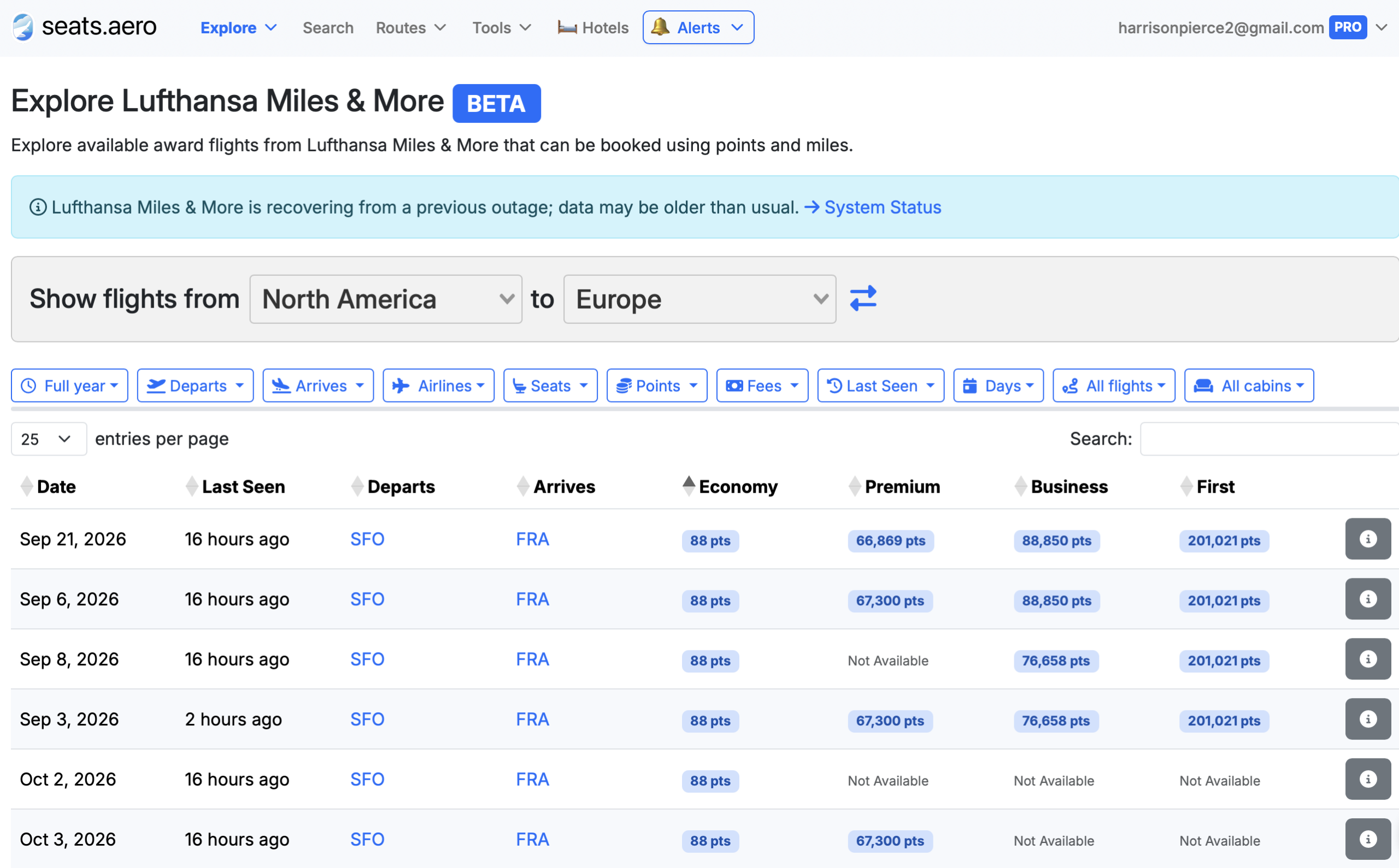Screen dimensions: 1399x868
Task: Open the Routes menu
Action: (x=411, y=27)
